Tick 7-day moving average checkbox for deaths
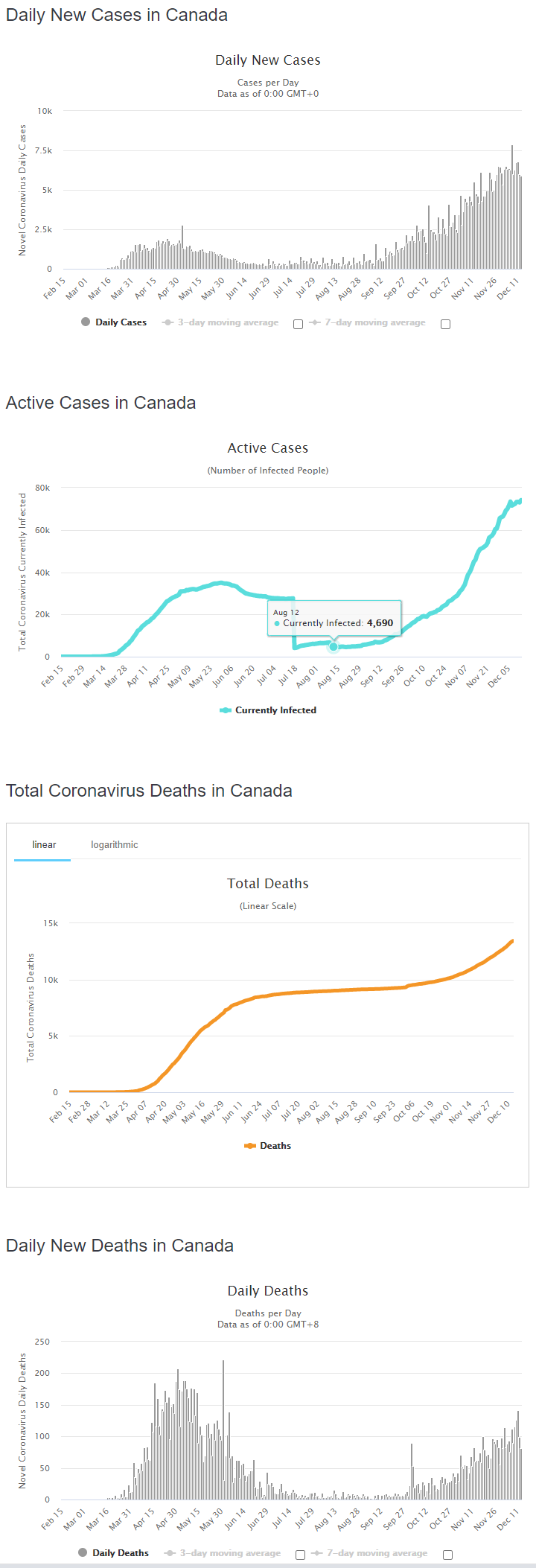Image resolution: width=536 pixels, height=1568 pixels. (447, 1555)
